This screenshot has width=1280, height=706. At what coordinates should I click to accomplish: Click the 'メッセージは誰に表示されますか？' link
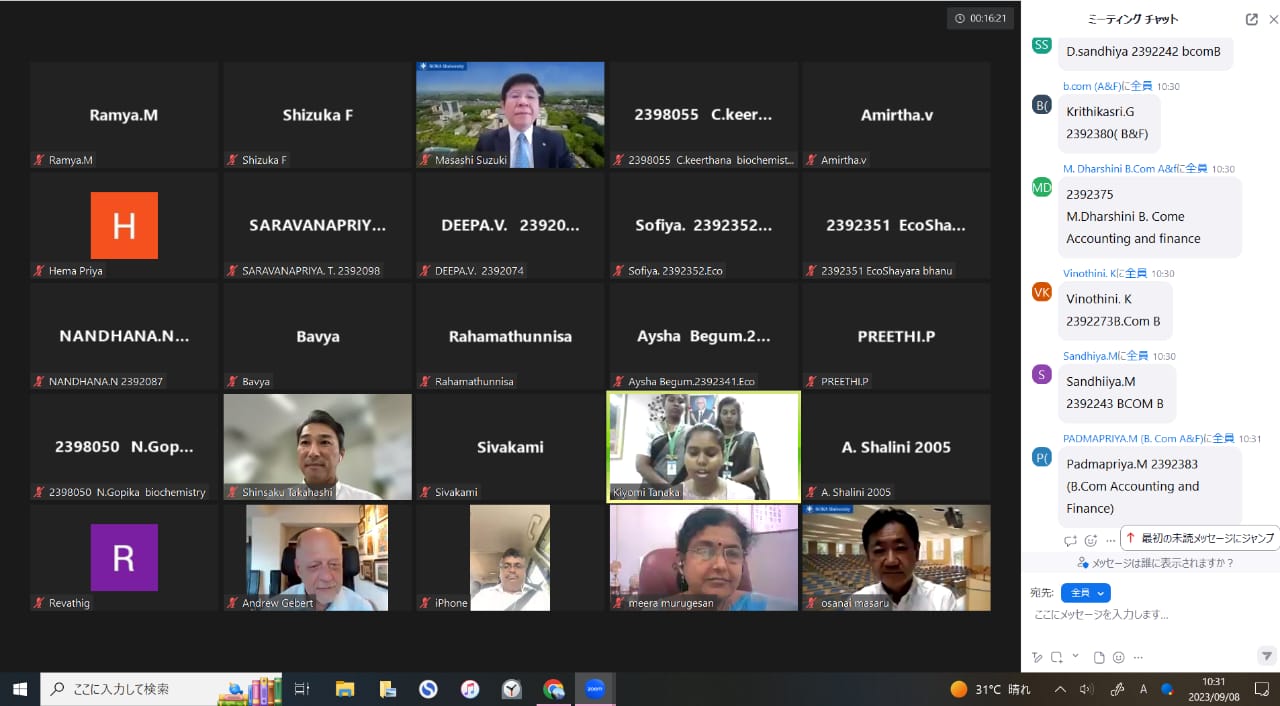(x=1155, y=563)
